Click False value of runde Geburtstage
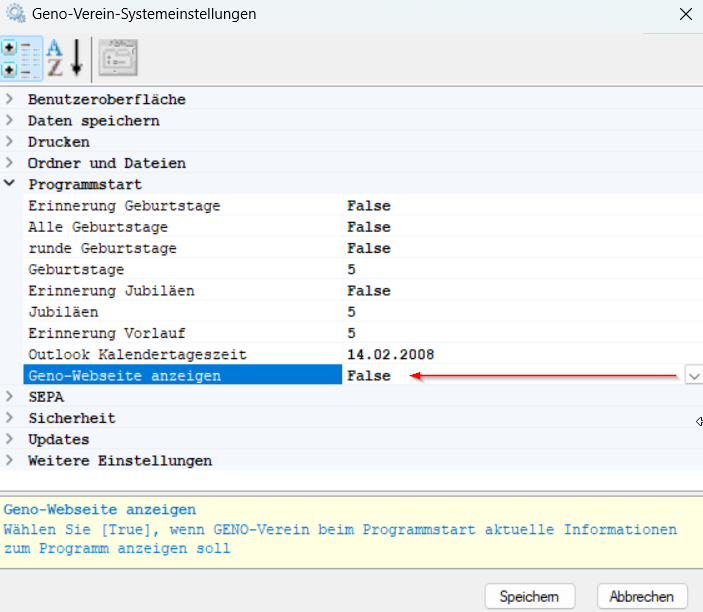Screen dimensions: 703x612 (369, 248)
